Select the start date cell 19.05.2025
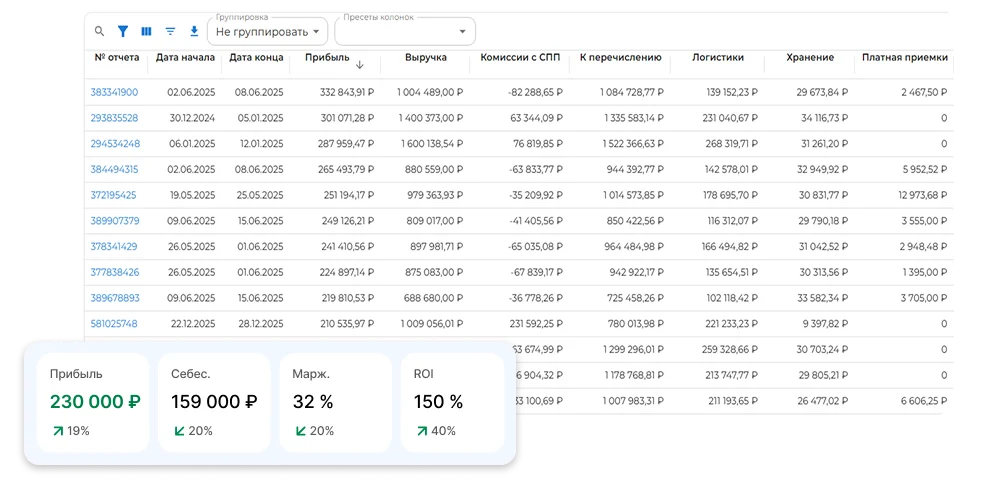 pos(192,195)
